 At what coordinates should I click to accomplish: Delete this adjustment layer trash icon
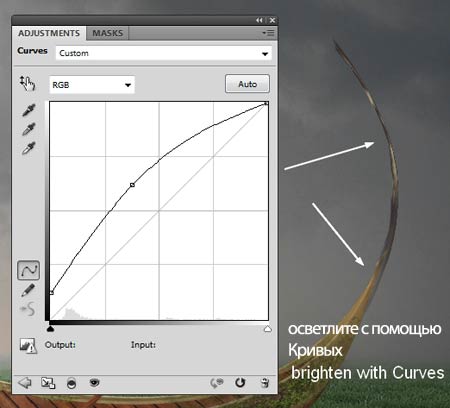pyautogui.click(x=265, y=383)
